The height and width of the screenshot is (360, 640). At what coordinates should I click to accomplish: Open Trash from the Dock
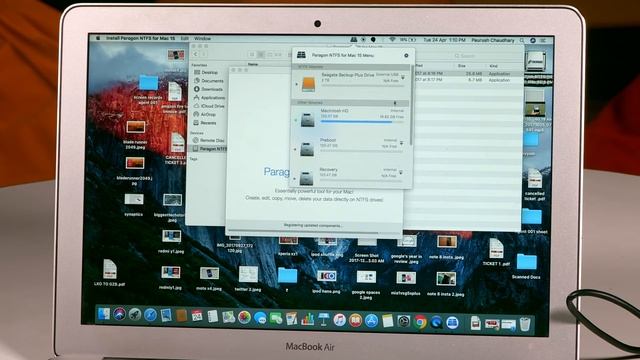coord(525,324)
